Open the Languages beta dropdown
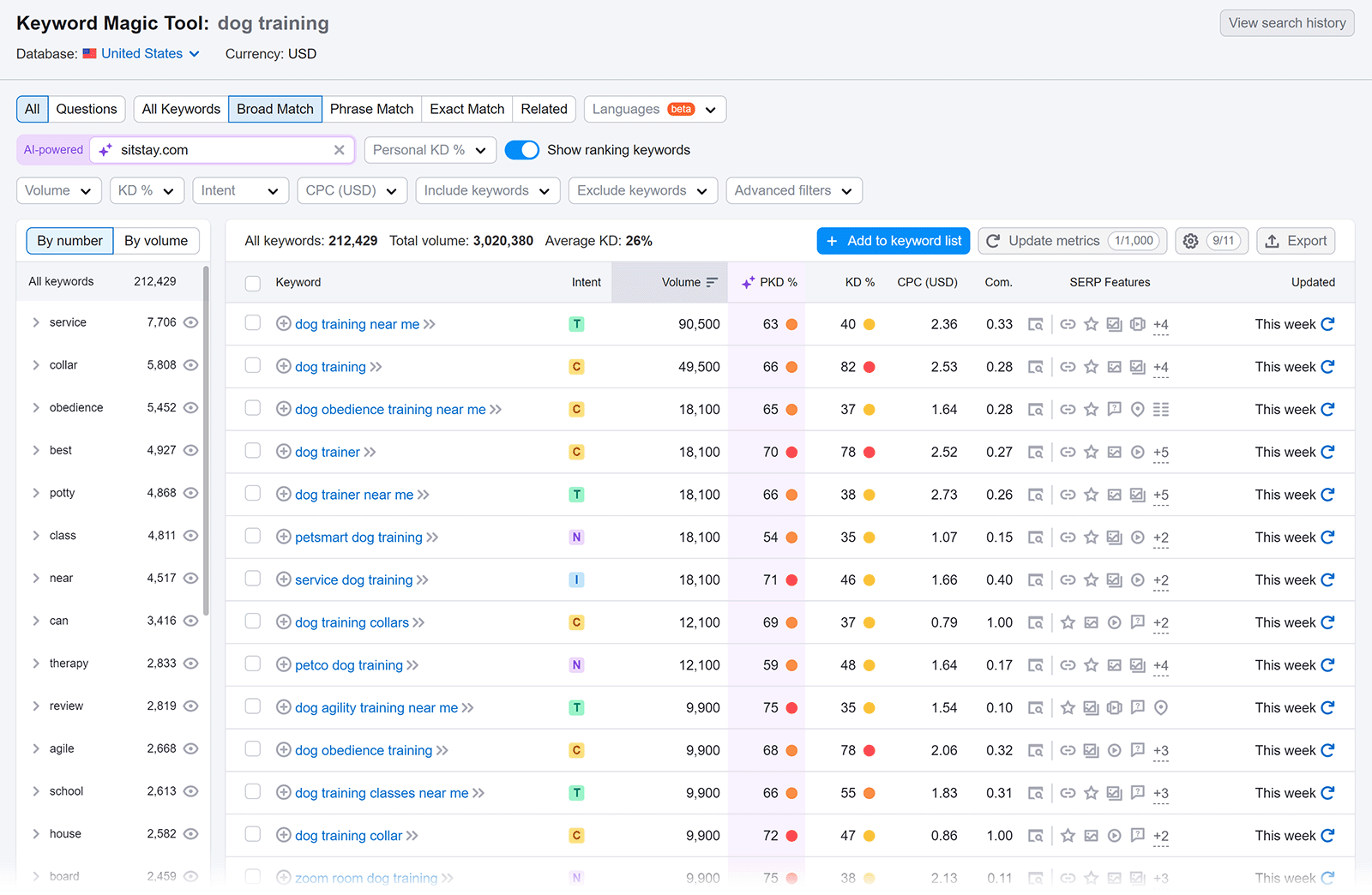Image resolution: width=1372 pixels, height=895 pixels. 654,109
